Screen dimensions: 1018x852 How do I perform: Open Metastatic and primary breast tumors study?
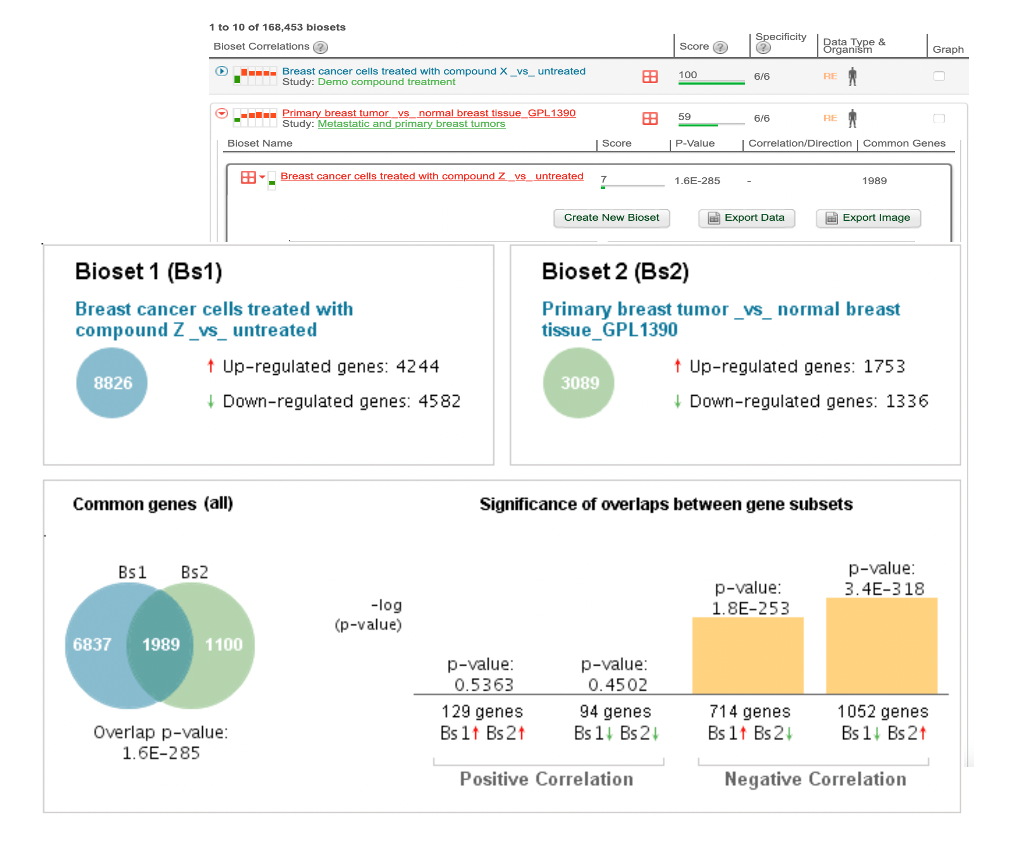tap(411, 124)
